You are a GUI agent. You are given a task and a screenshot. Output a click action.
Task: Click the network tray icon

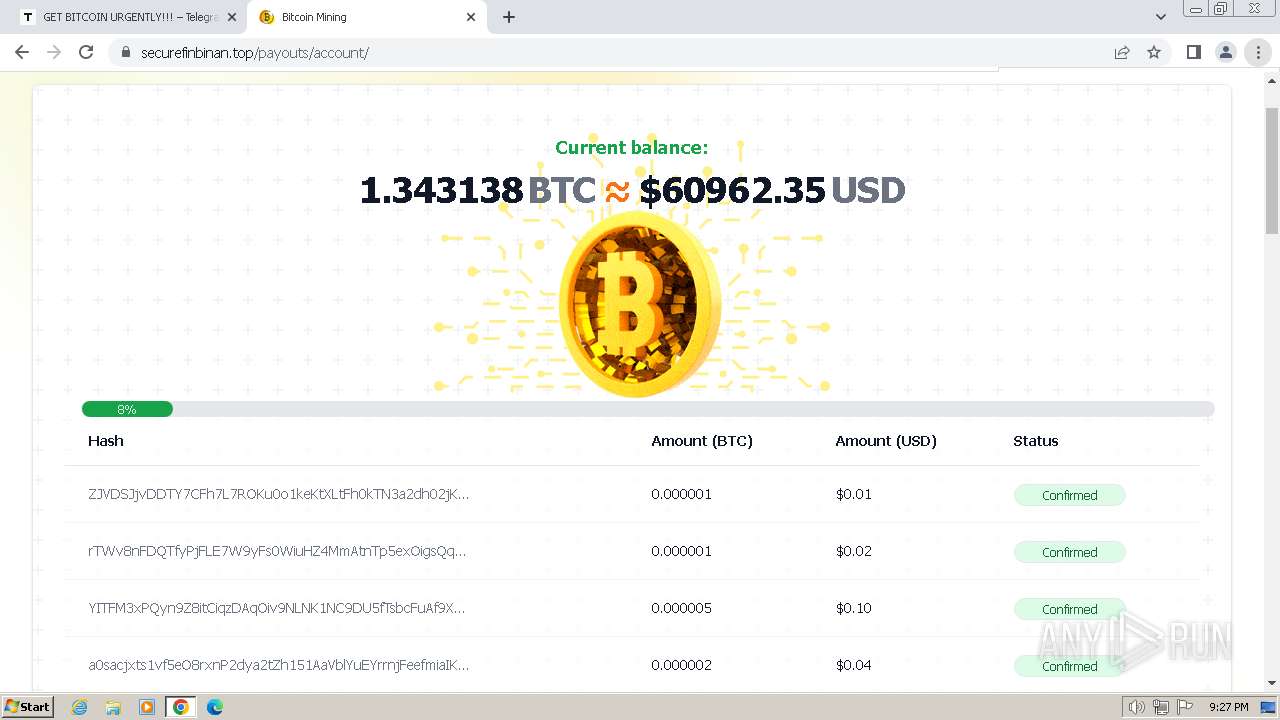pos(1161,707)
